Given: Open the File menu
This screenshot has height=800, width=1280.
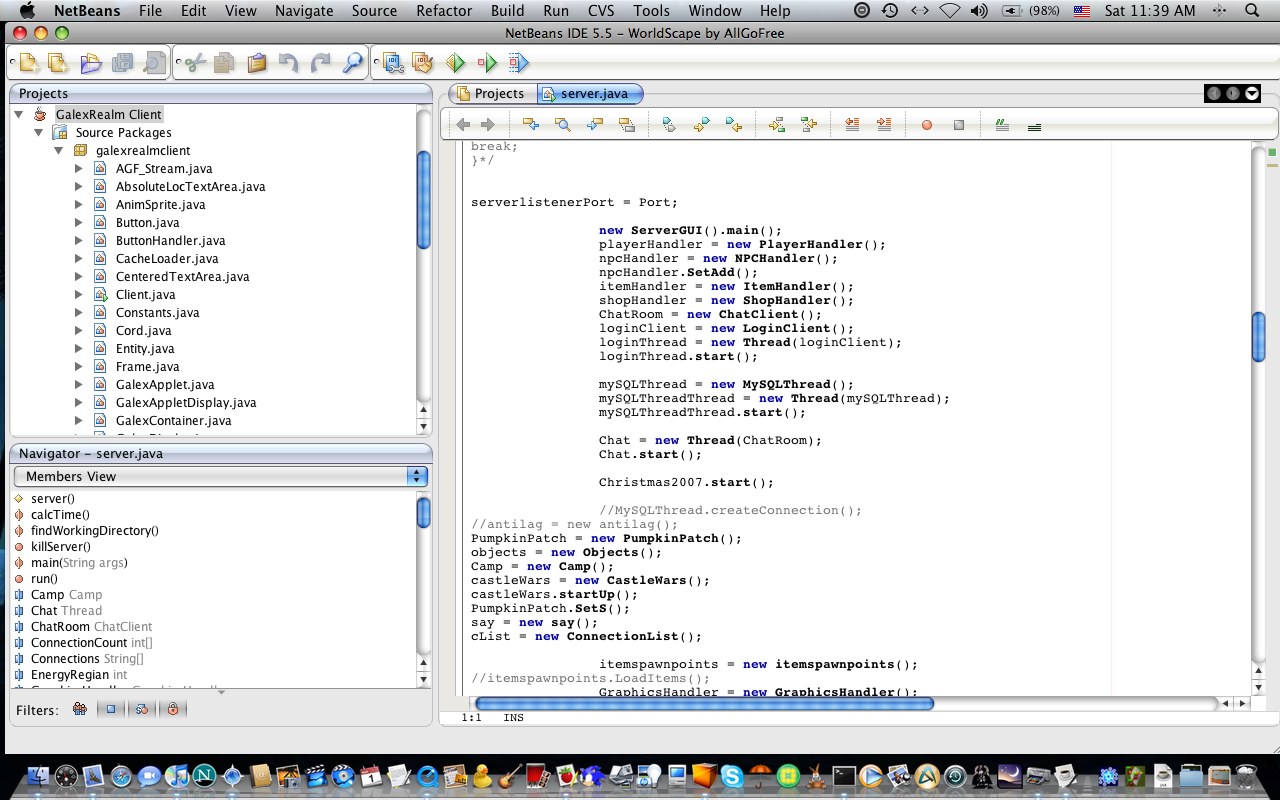Looking at the screenshot, I should 150,11.
